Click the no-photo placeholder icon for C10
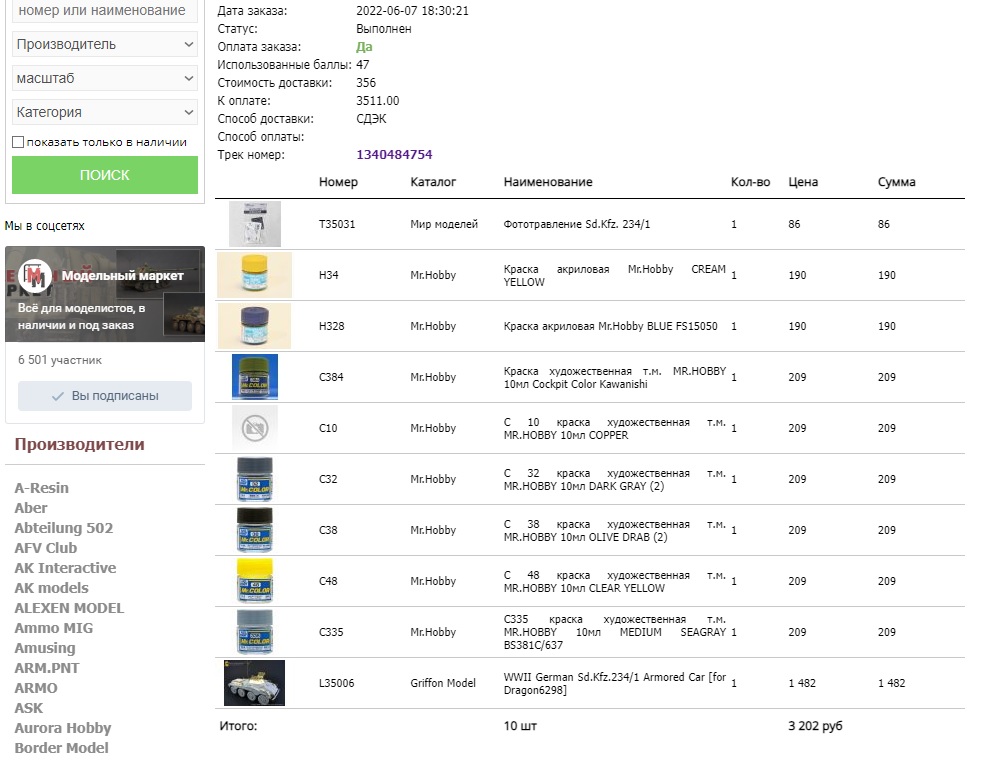 pyautogui.click(x=255, y=428)
